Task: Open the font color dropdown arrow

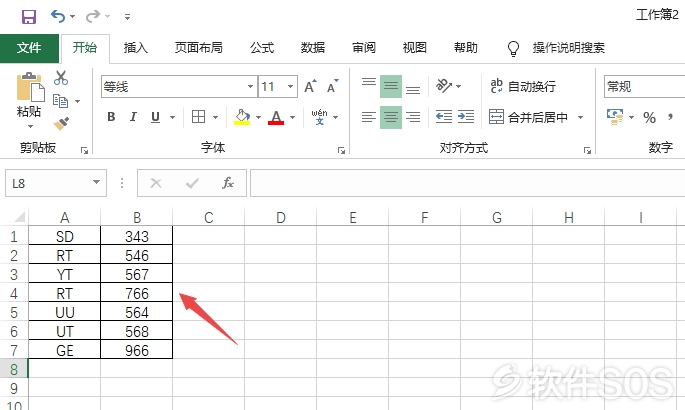Action: pos(292,117)
